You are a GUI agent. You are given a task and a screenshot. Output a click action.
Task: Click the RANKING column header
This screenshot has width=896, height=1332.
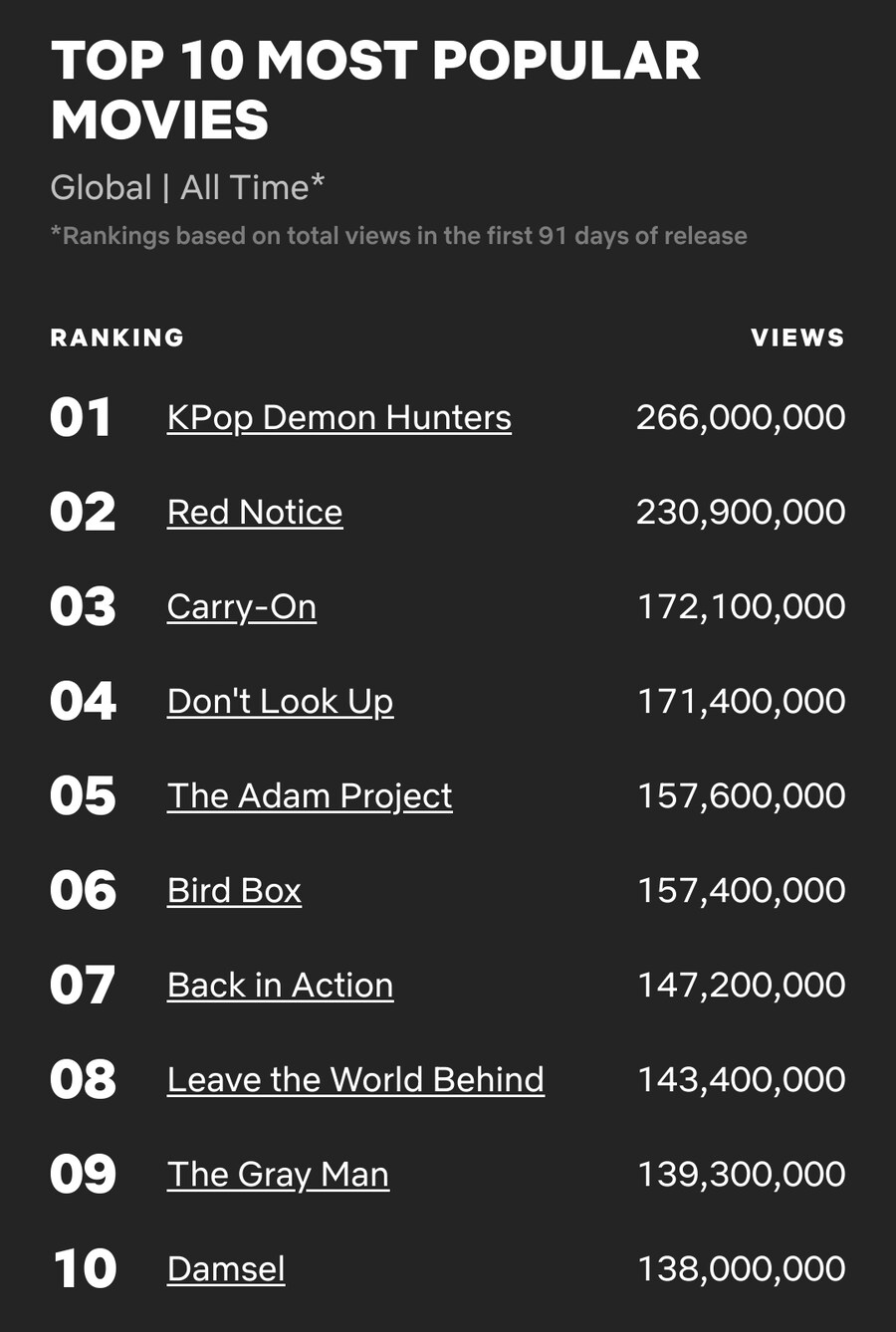point(117,337)
